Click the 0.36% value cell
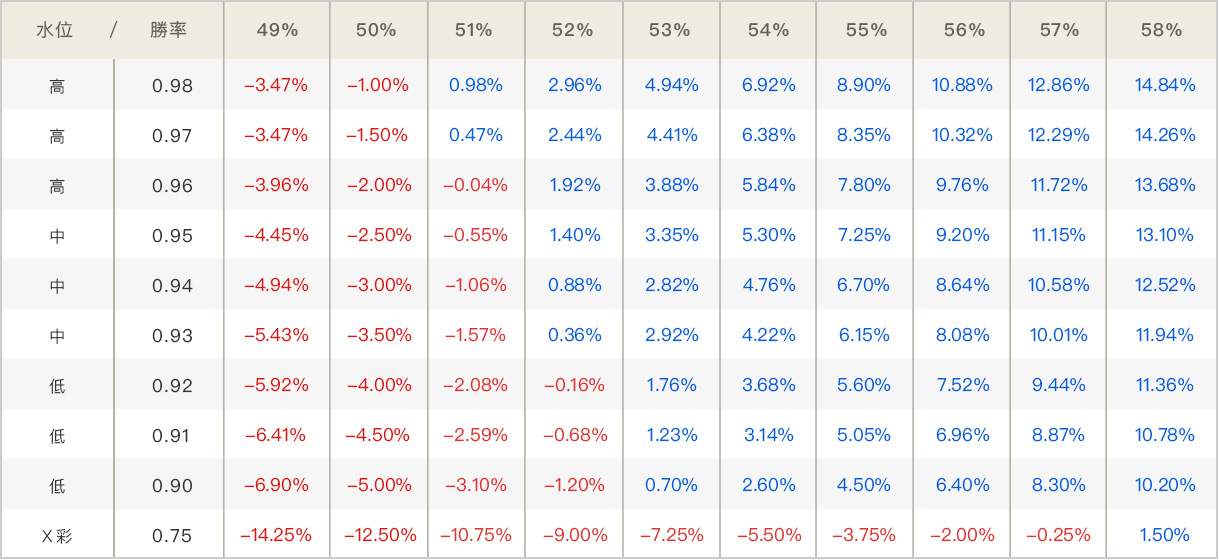The width and height of the screenshot is (1219, 560). [574, 335]
